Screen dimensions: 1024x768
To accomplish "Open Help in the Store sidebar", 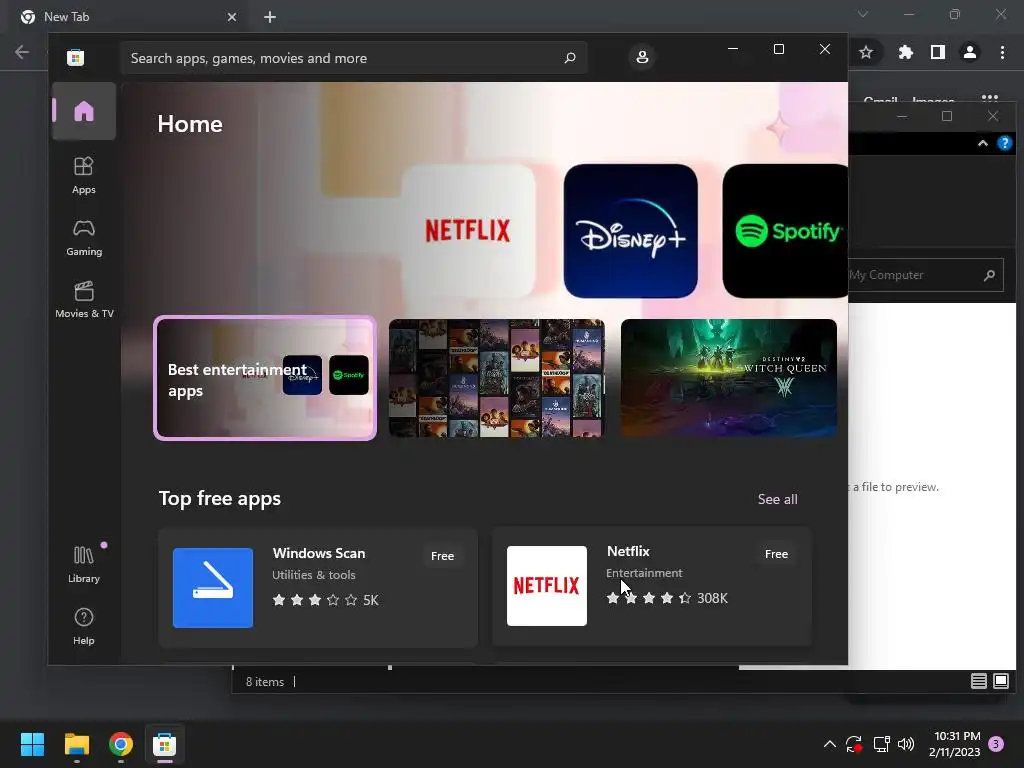I will click(84, 626).
